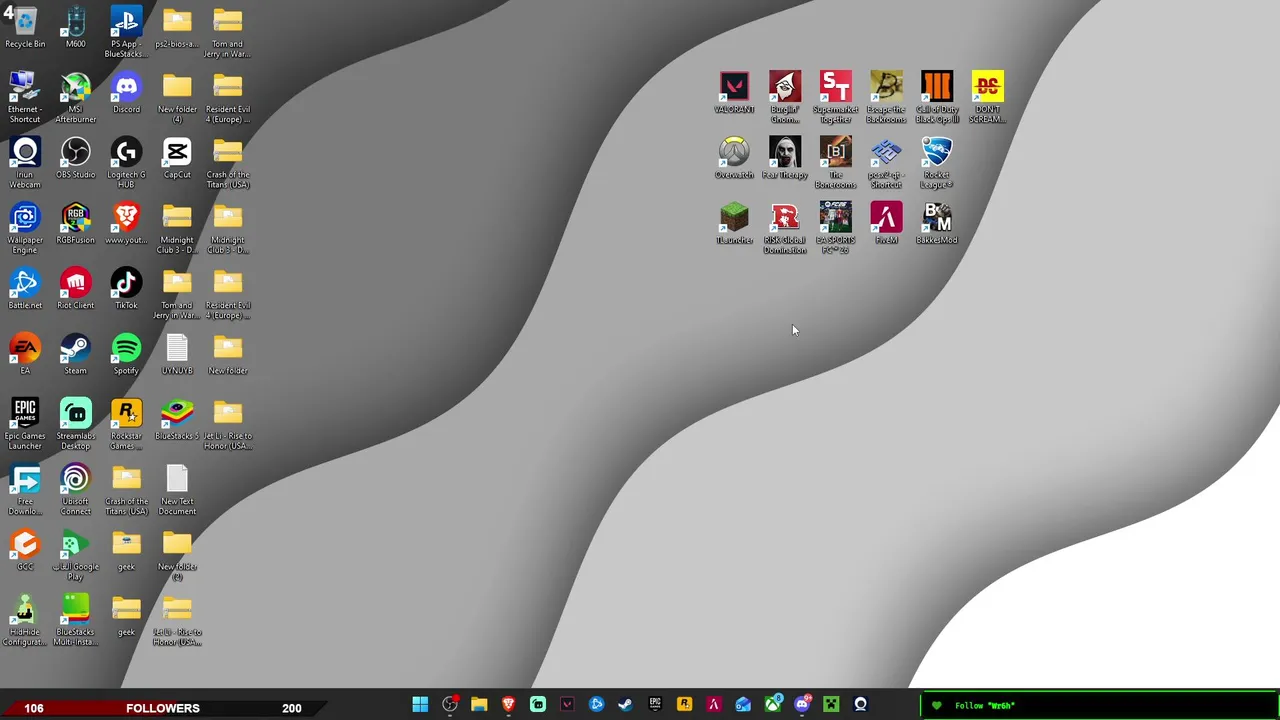Open The Bonerooms game shortcut
Viewport: 1280px width, 720px height.
pyautogui.click(x=836, y=163)
